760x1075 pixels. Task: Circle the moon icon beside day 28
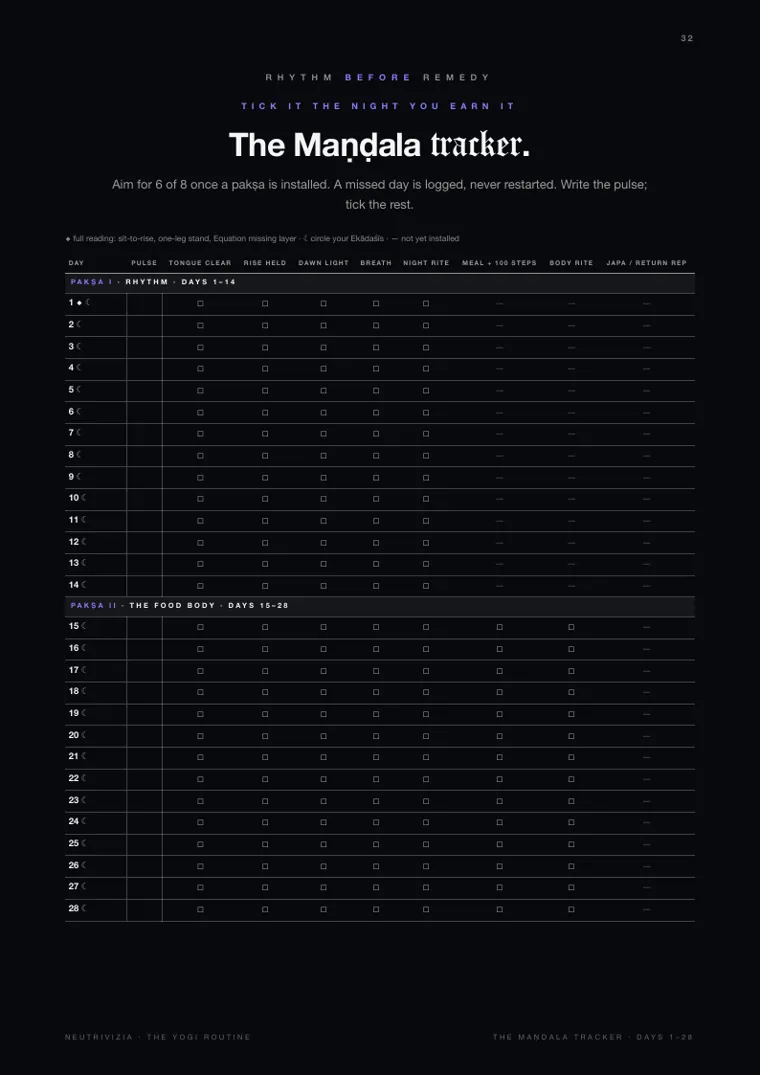84,908
